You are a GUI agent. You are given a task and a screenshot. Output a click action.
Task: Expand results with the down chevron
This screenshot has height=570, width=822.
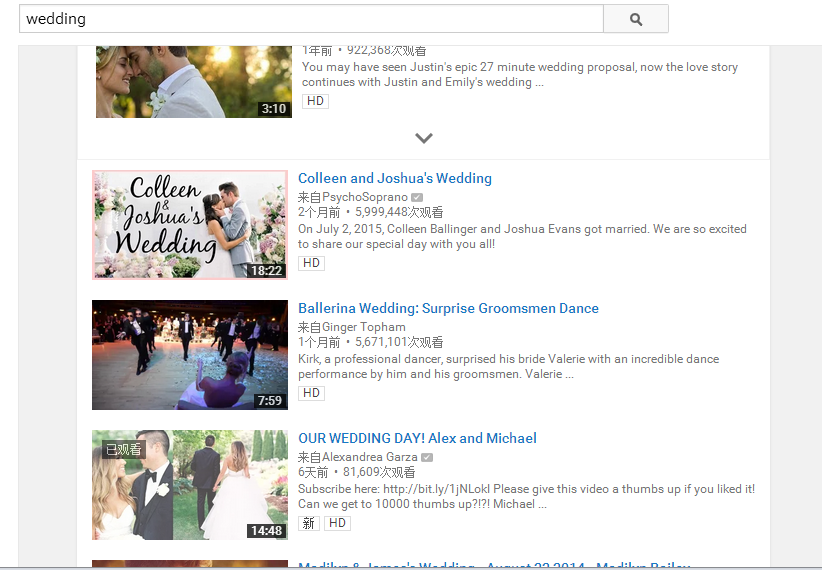(424, 138)
